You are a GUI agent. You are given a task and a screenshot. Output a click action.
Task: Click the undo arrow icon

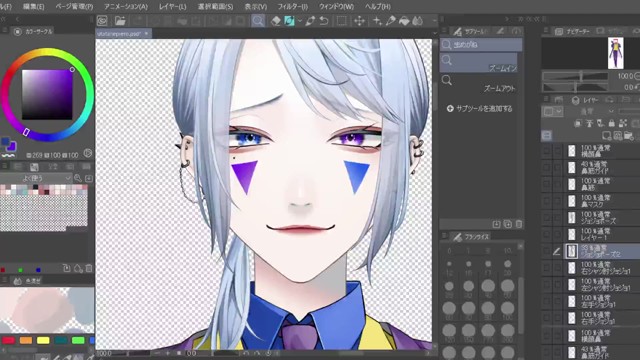tap(324, 21)
